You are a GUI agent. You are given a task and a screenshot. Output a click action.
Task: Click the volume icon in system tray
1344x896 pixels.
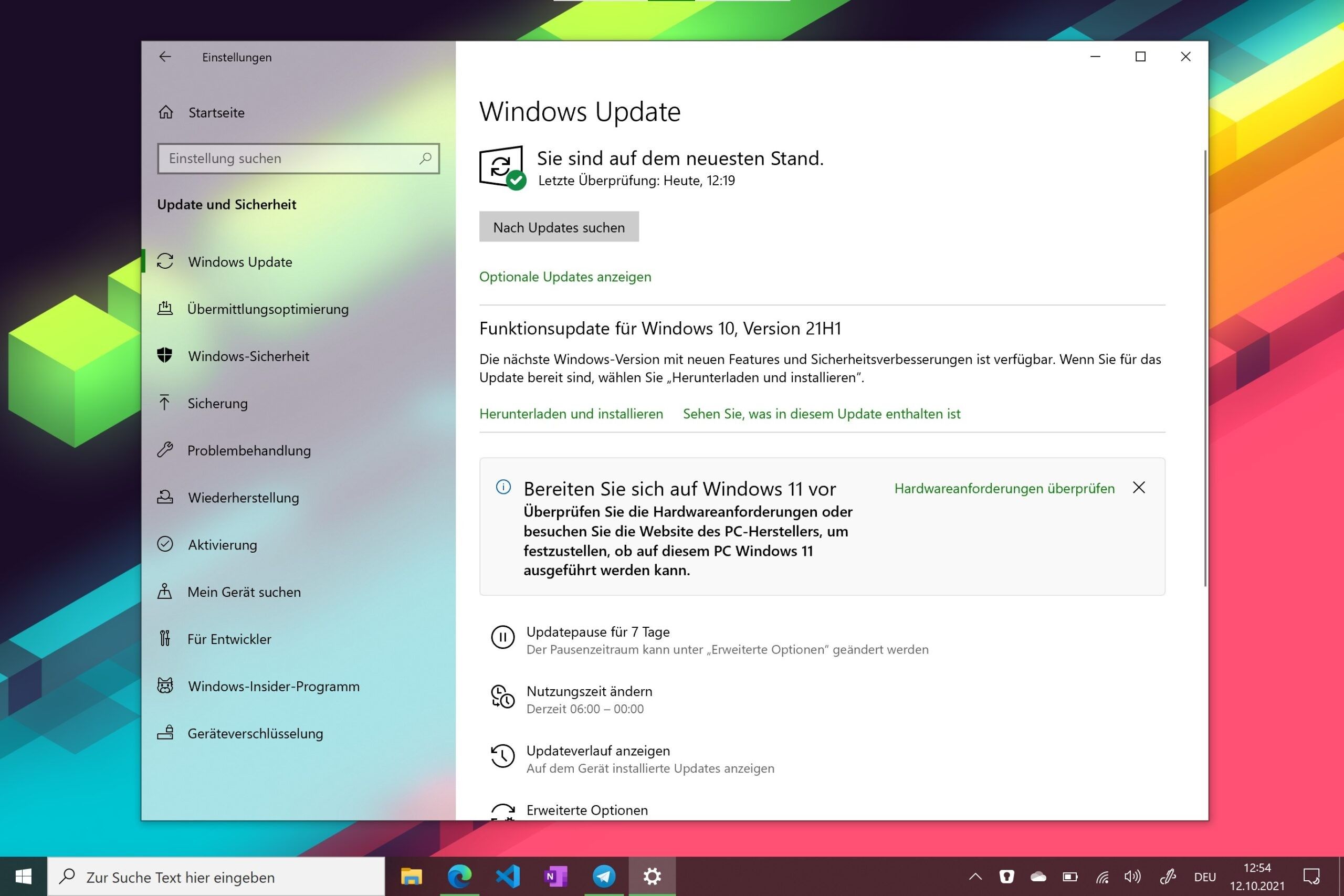click(x=1131, y=877)
